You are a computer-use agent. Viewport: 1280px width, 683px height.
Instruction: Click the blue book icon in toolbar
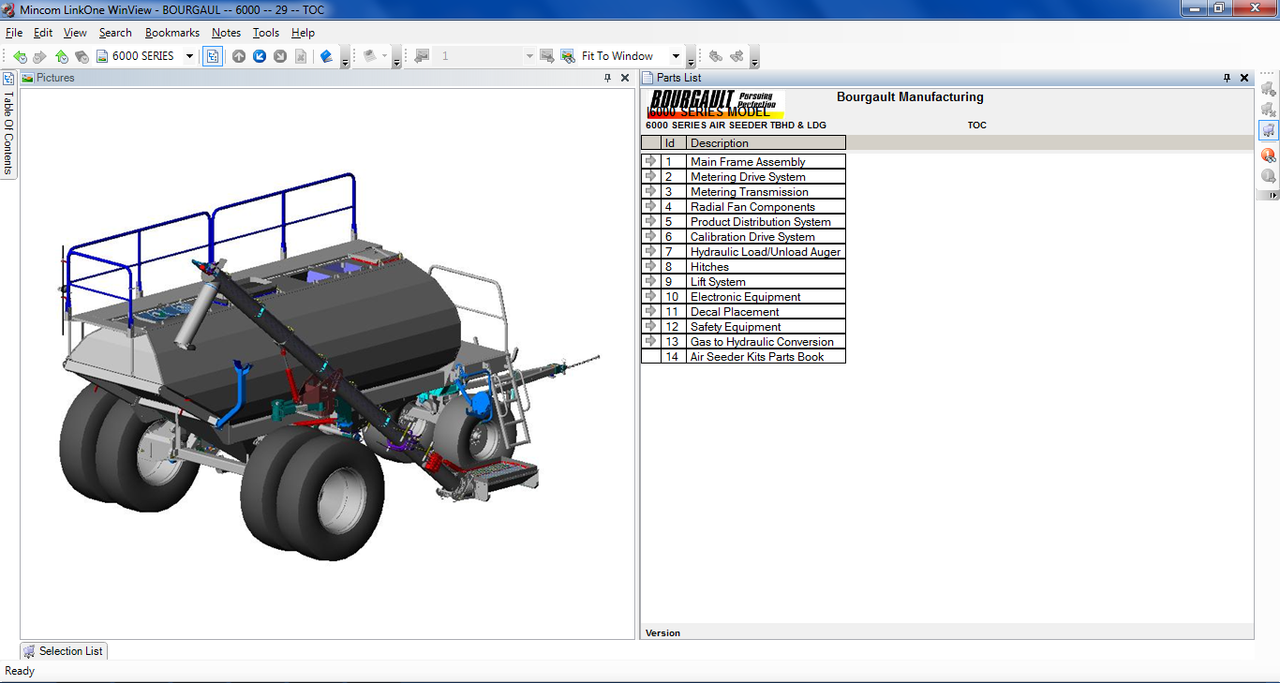click(326, 56)
